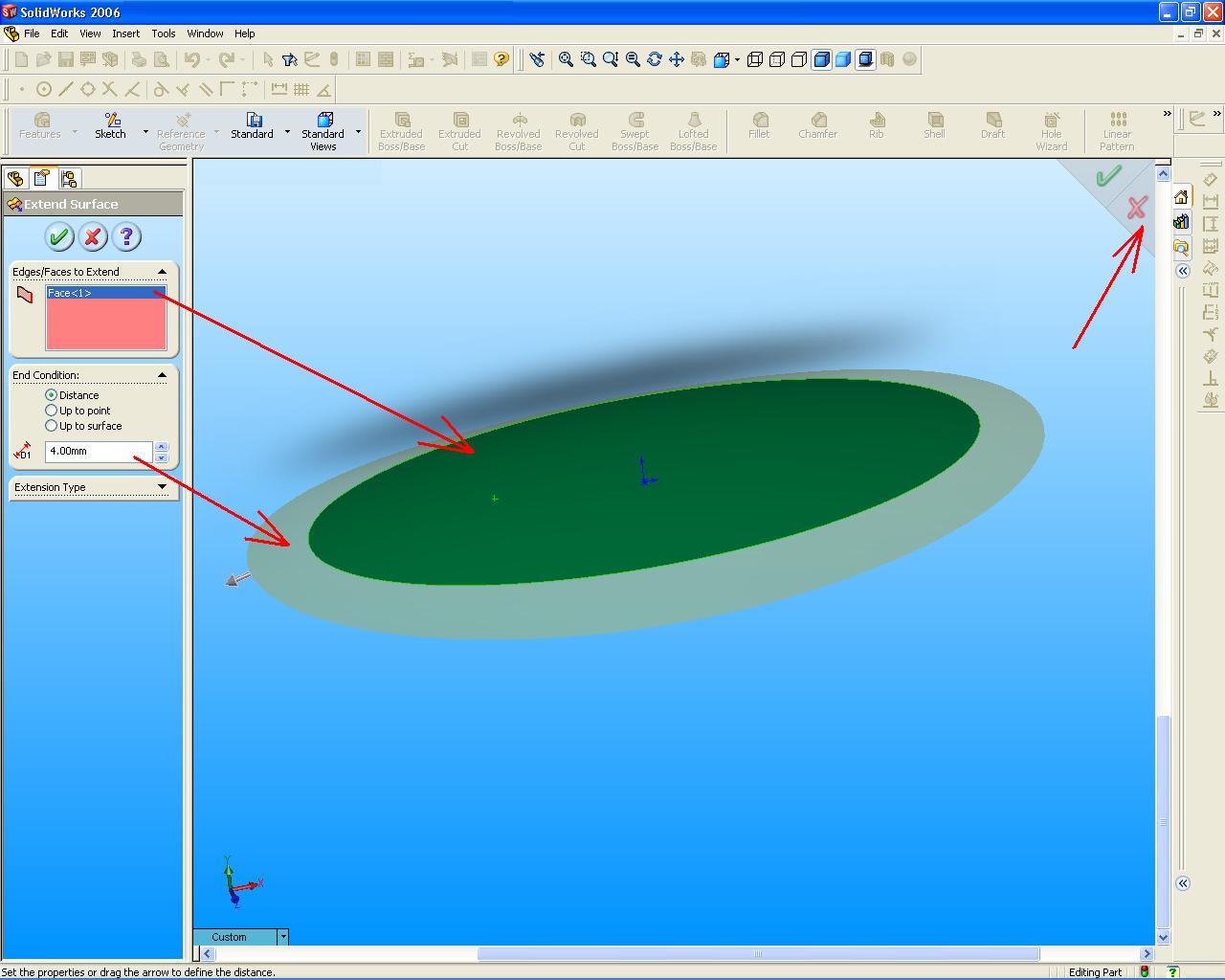Screen dimensions: 1225x980
Task: Open the Custom view dropdown
Action: point(282,937)
